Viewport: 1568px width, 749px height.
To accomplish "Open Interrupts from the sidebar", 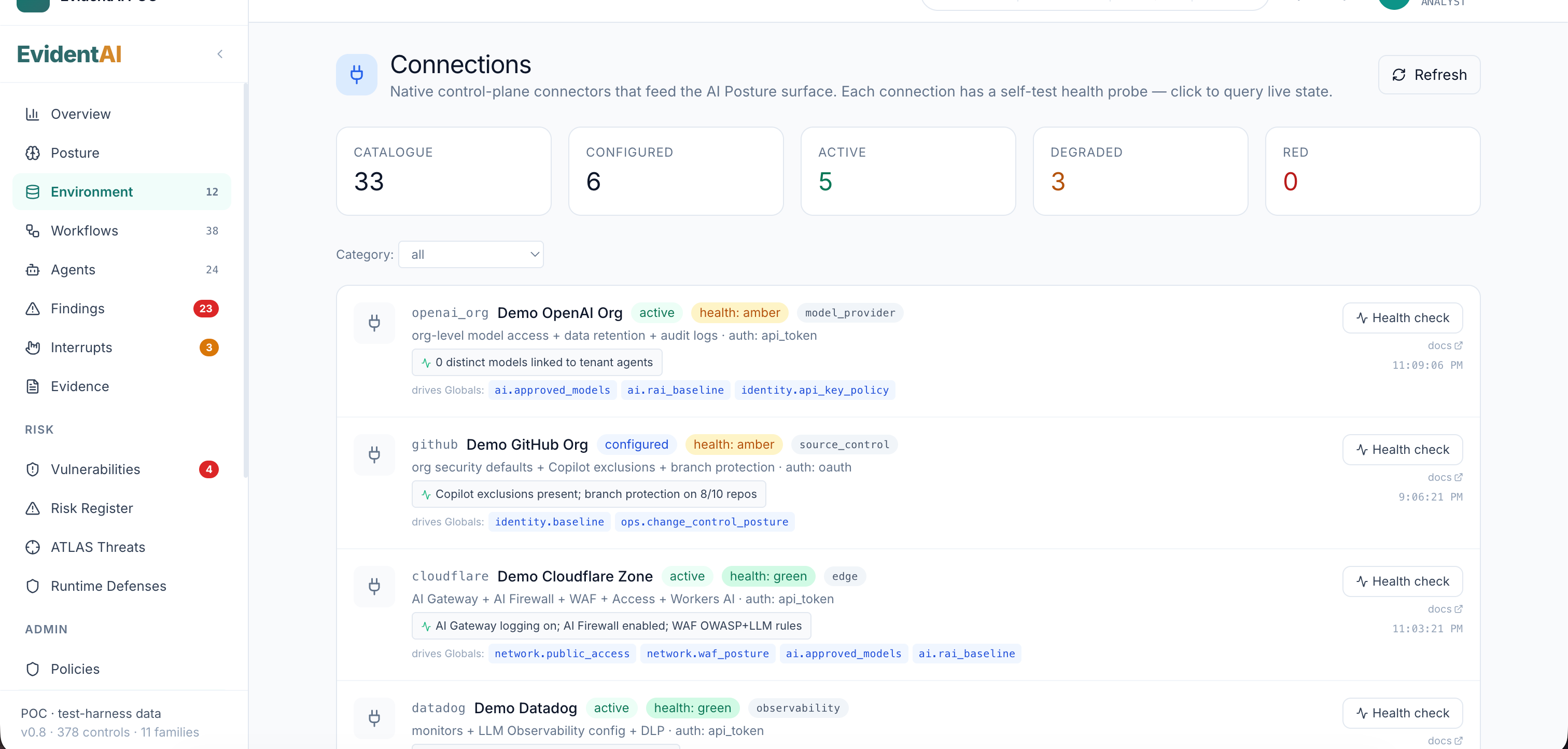I will (x=122, y=348).
